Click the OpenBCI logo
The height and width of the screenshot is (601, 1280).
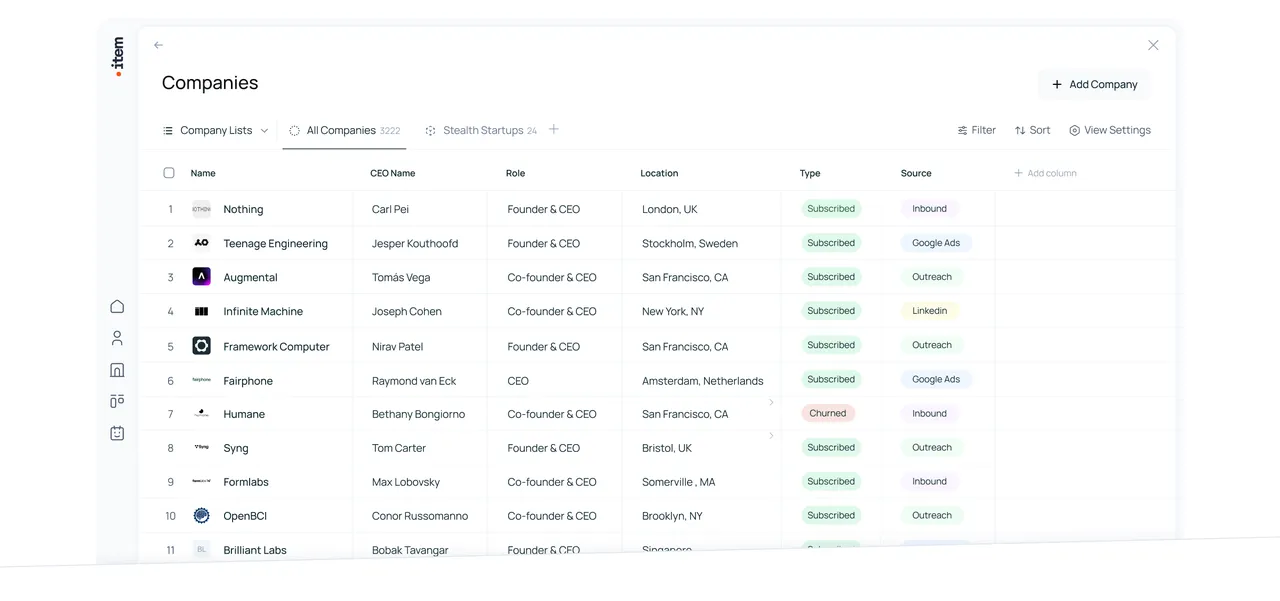201,516
